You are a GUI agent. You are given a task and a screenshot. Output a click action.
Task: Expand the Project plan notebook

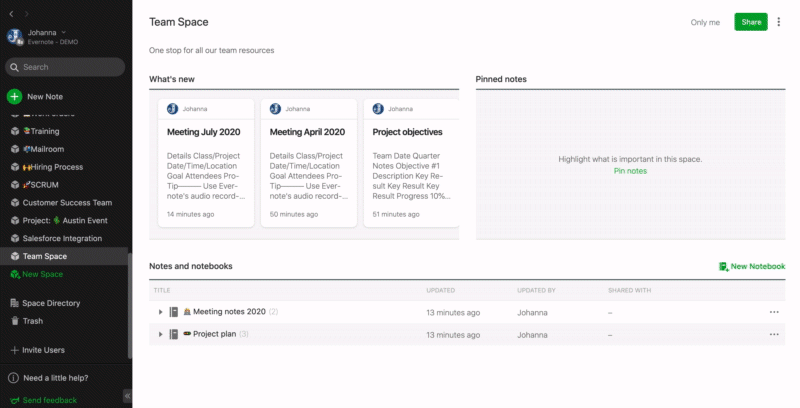[x=160, y=334]
